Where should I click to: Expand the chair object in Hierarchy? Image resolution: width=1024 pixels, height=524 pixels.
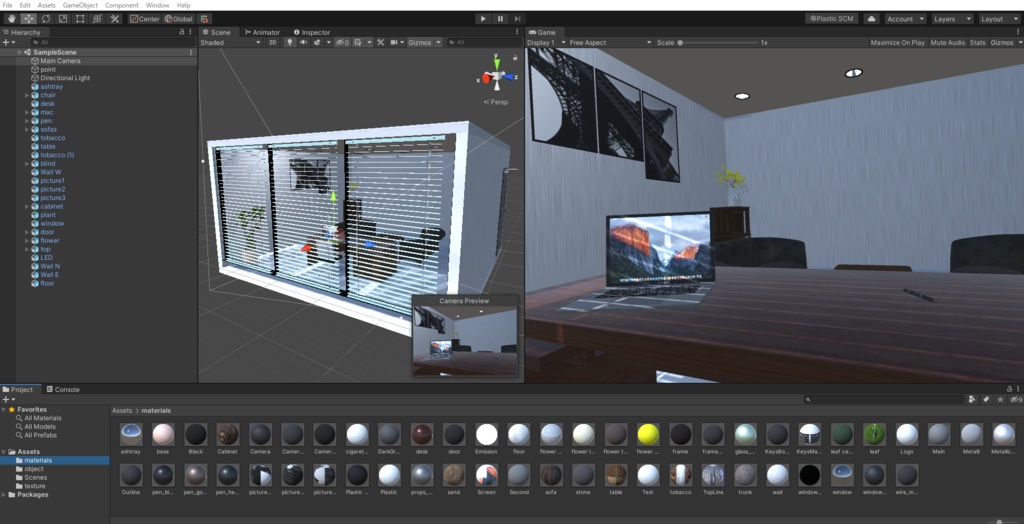point(27,95)
